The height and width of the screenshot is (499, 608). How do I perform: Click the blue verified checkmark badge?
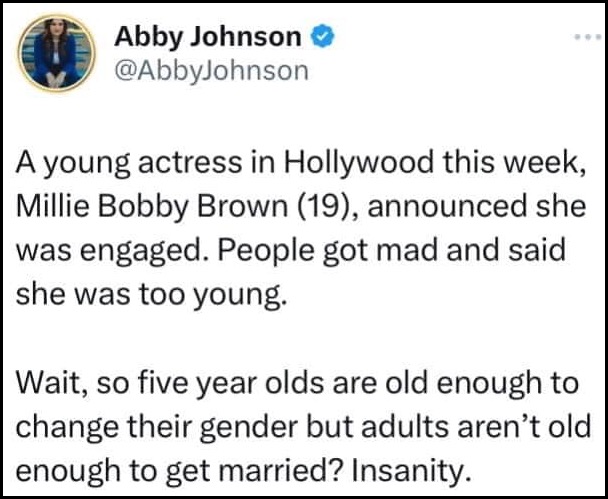pos(320,36)
